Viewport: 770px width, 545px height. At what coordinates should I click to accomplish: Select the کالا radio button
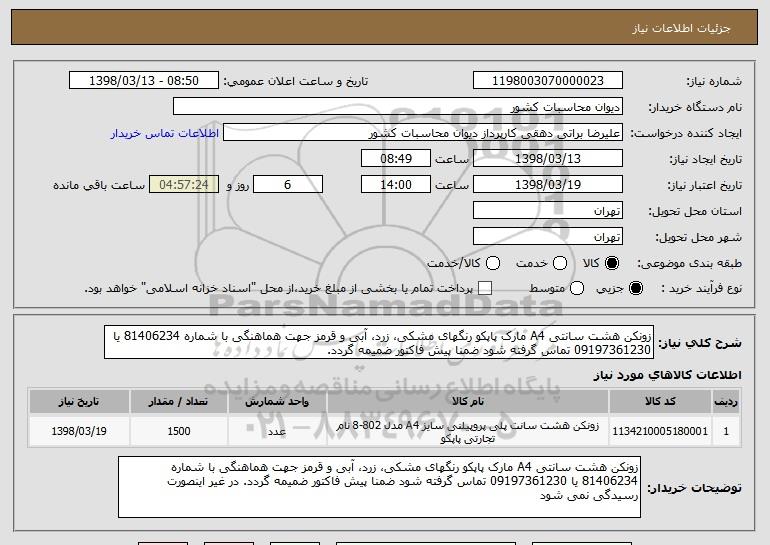click(x=612, y=264)
